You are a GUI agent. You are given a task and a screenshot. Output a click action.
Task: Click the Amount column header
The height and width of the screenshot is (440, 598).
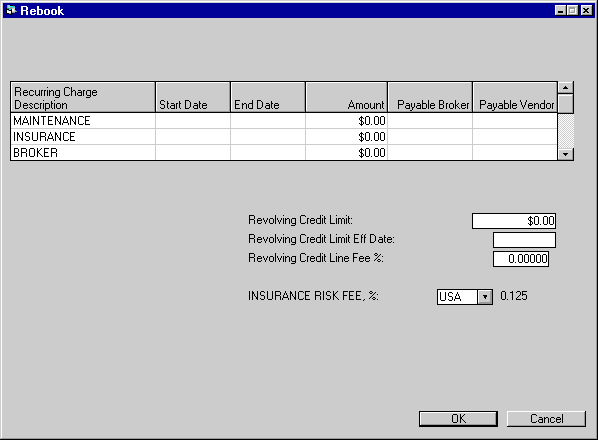(346, 97)
